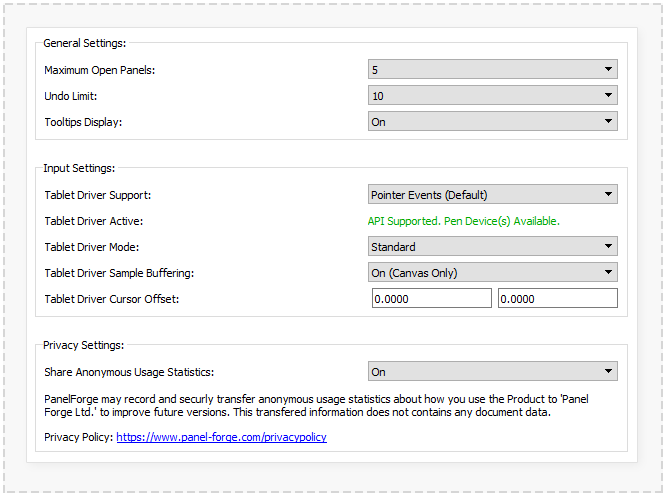Open the panel-forge.com privacy policy link
This screenshot has height=497, width=666.
coord(221,437)
